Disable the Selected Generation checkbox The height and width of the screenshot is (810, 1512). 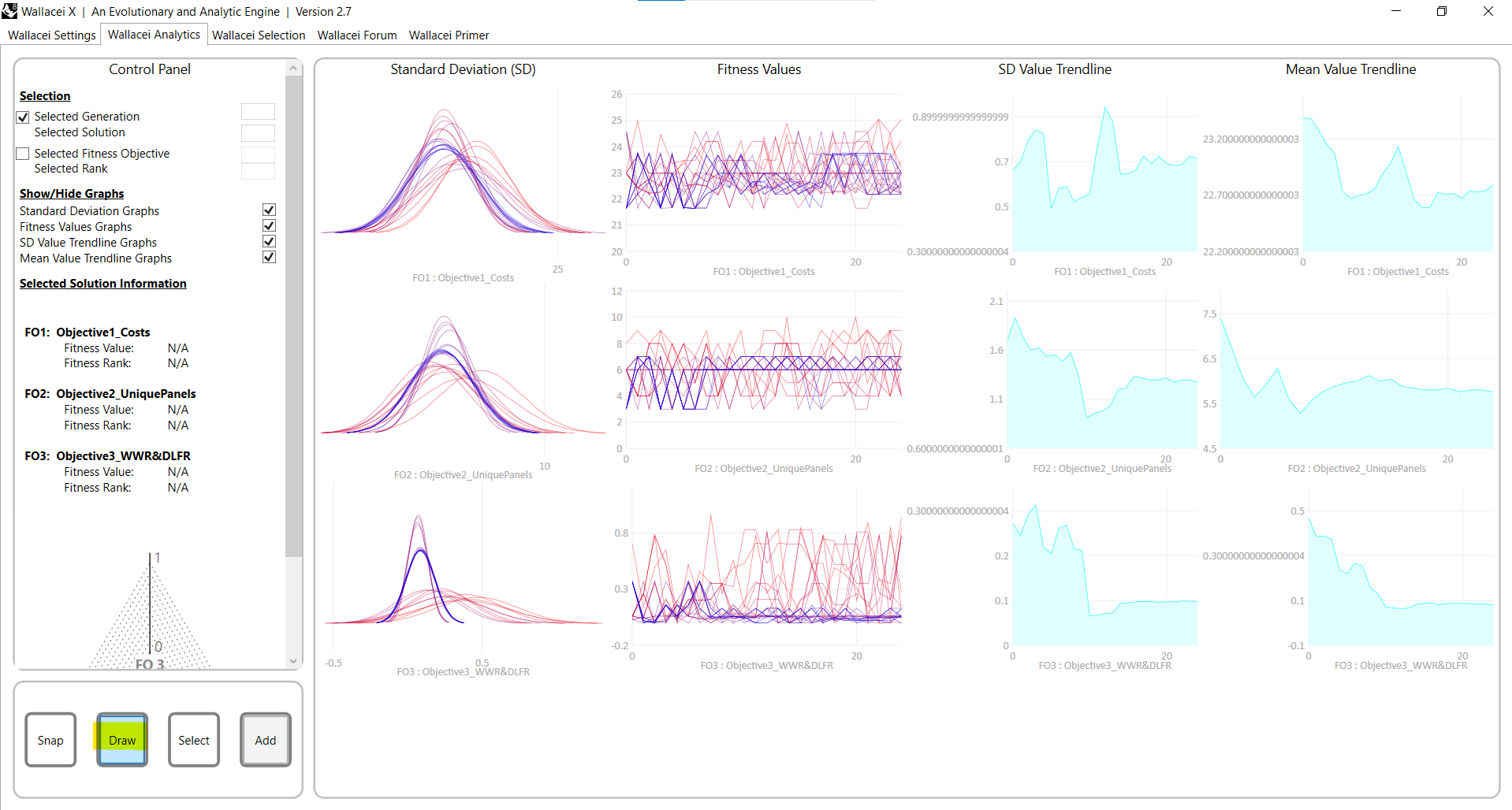click(22, 117)
